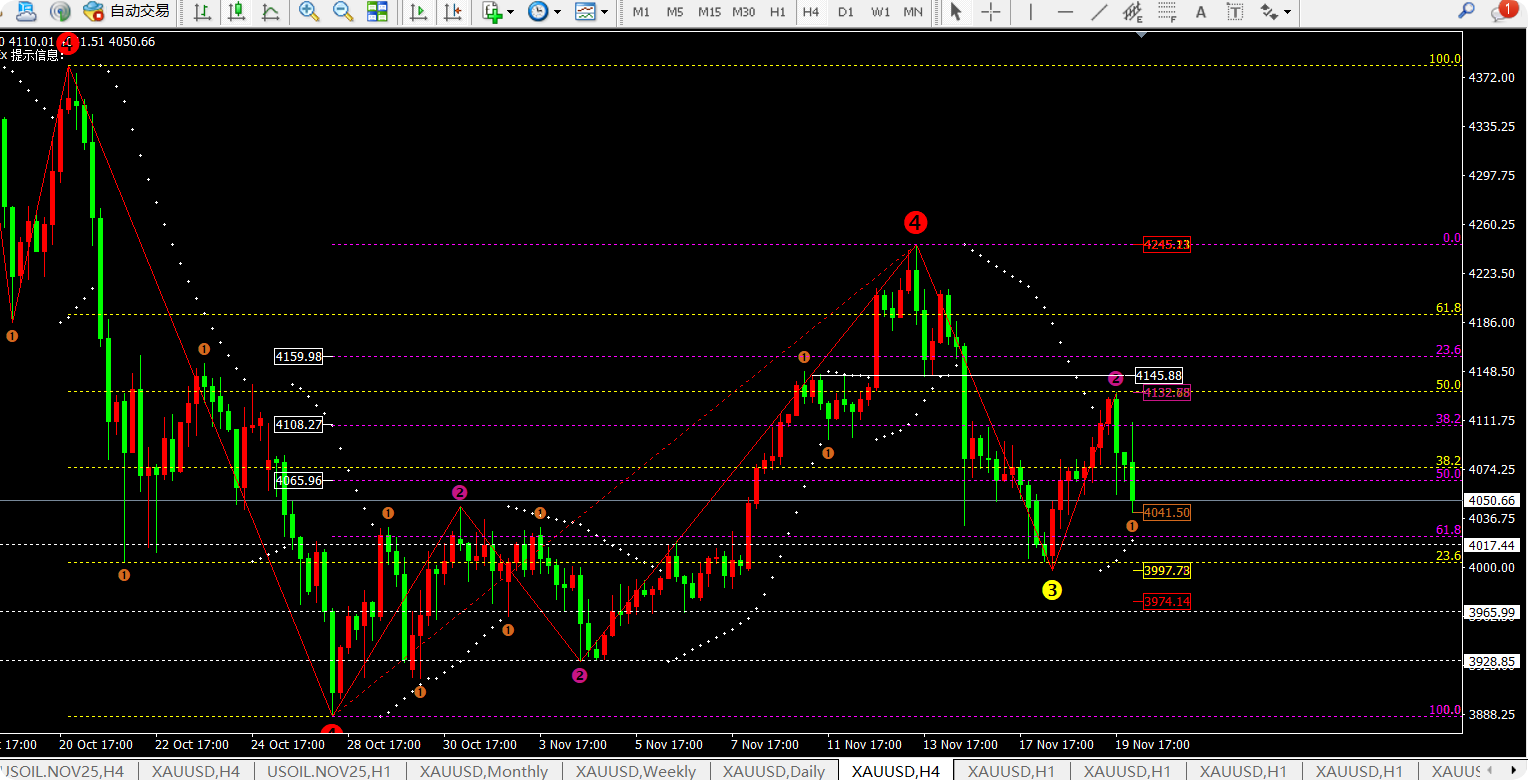This screenshot has width=1528, height=780.
Task: Switch chart to bar chart style
Action: click(x=203, y=12)
